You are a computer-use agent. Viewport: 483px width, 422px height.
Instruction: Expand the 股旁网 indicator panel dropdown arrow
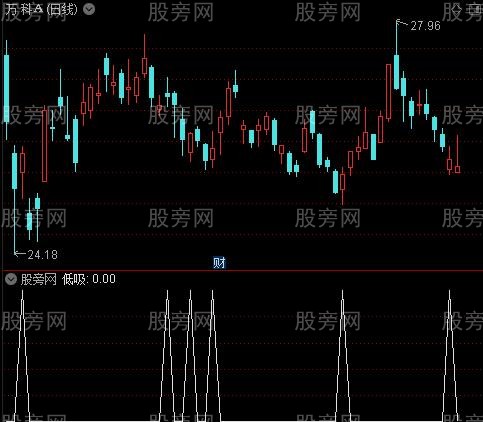11,279
